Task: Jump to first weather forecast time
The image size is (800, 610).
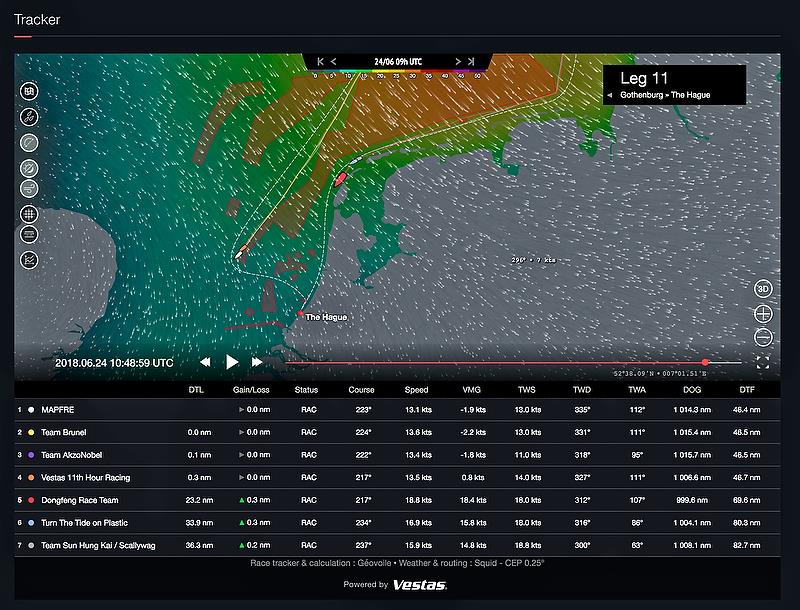Action: tap(320, 61)
